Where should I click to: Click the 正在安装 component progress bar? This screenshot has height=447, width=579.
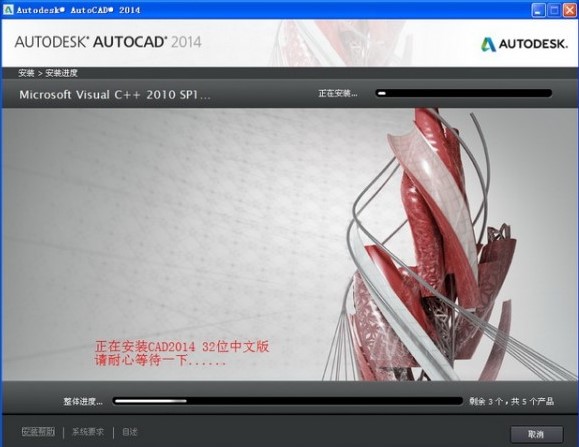[464, 93]
